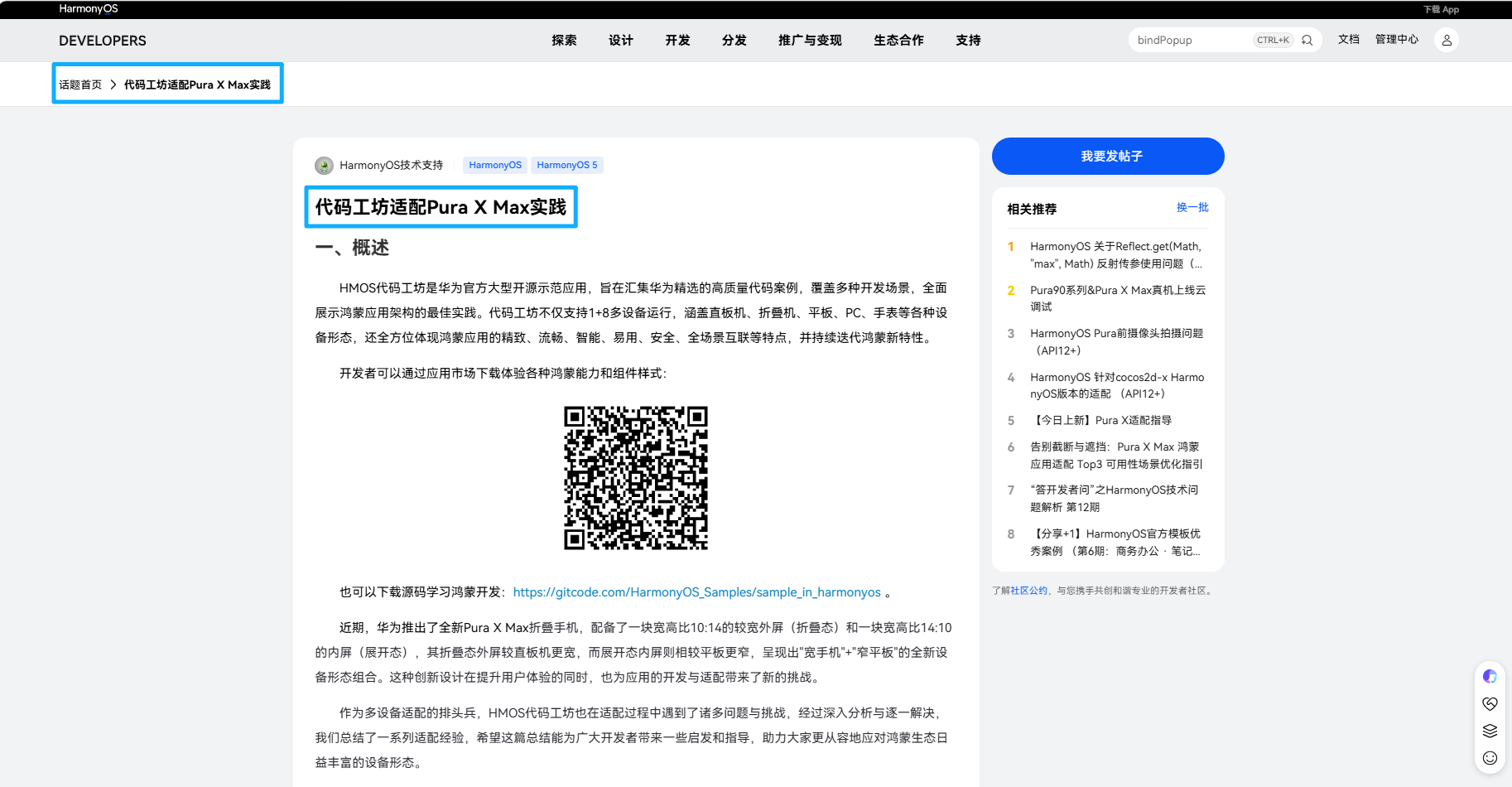Expand the 管理中心 dropdown
1512x787 pixels.
coord(1396,39)
